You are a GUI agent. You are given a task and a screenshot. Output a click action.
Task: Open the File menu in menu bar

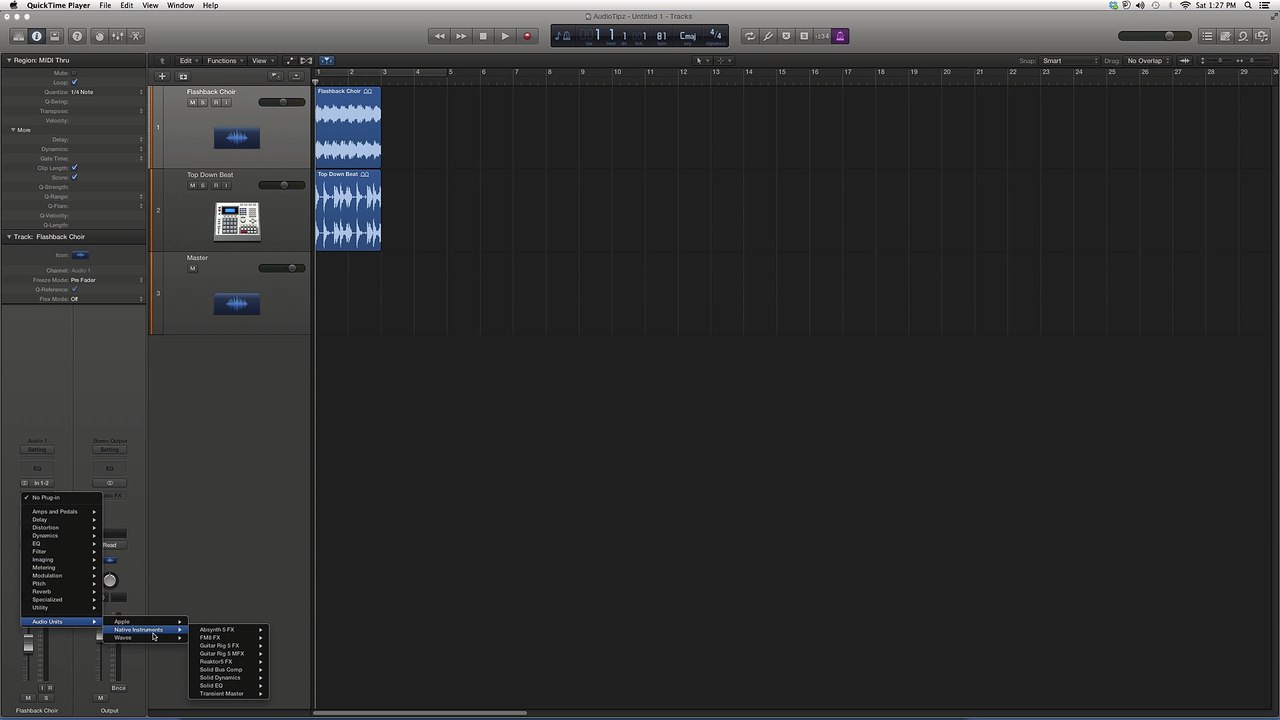click(105, 5)
